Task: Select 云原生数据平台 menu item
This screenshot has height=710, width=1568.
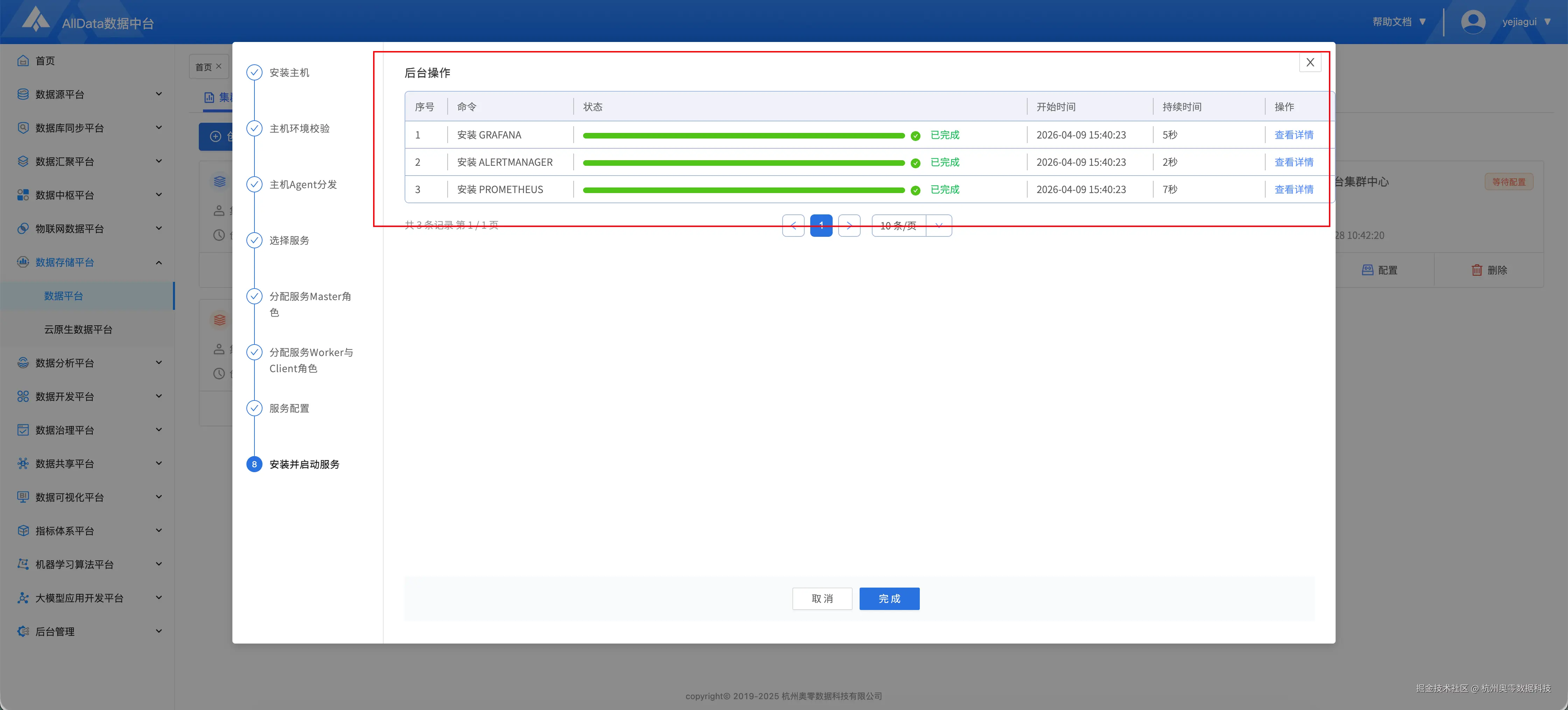Action: (x=78, y=329)
